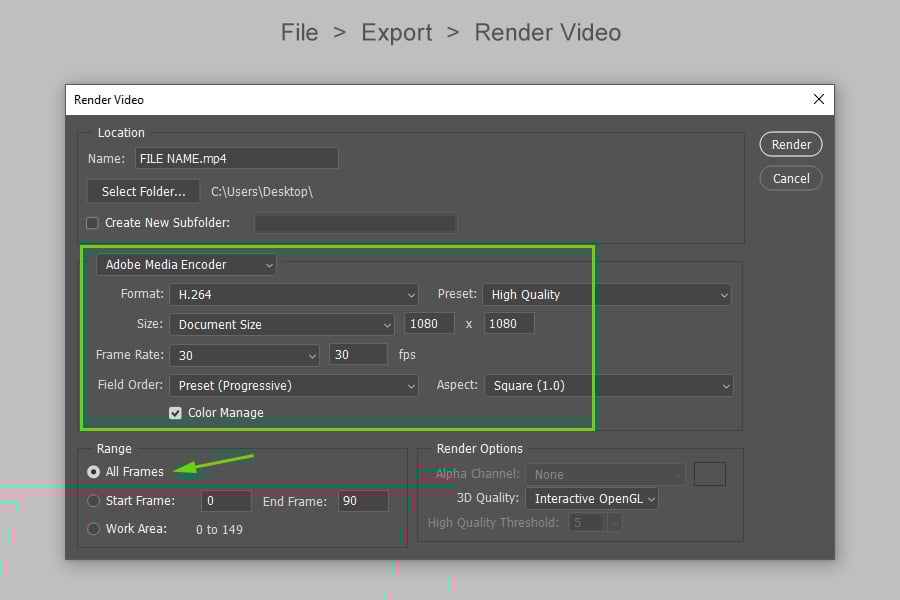Select the Start Frame radio button

(93, 501)
